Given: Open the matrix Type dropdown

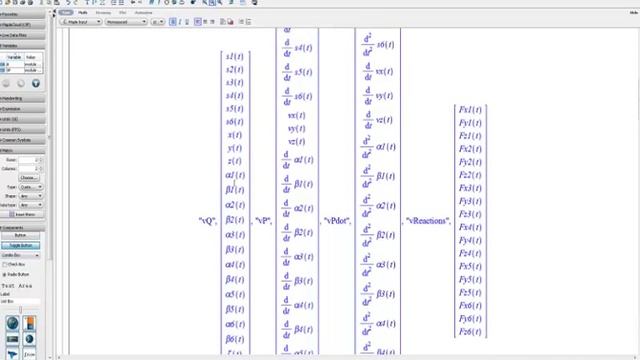Looking at the screenshot, I should pyautogui.click(x=31, y=187).
